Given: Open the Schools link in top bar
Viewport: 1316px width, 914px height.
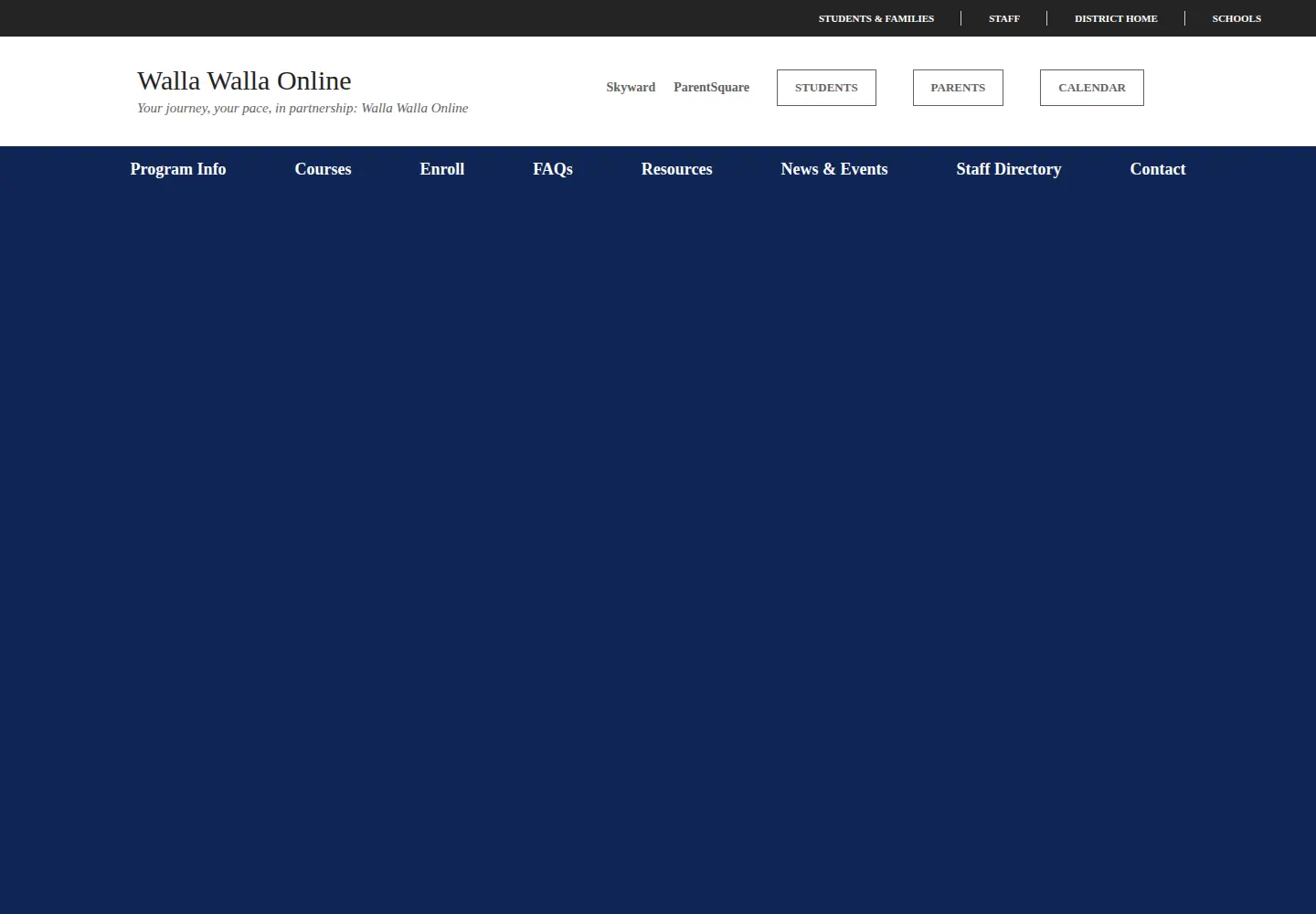Looking at the screenshot, I should 1236,18.
